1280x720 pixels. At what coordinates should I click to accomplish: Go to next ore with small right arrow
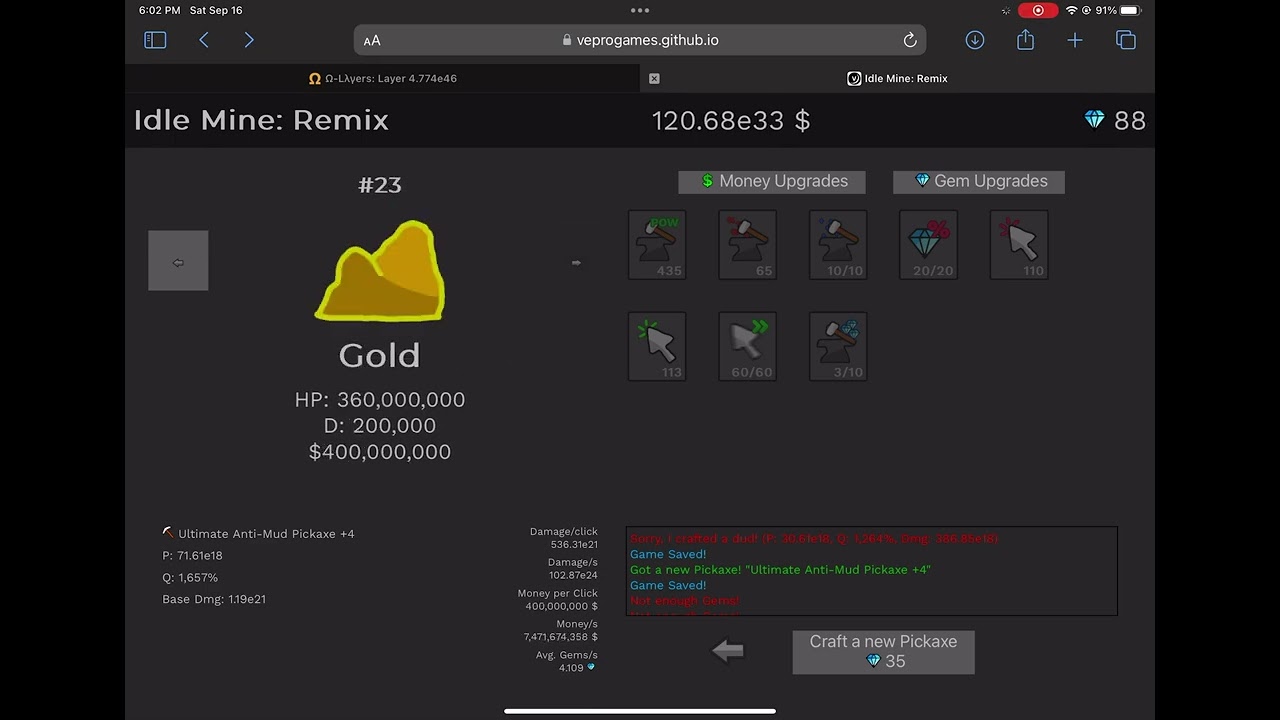[x=576, y=262]
